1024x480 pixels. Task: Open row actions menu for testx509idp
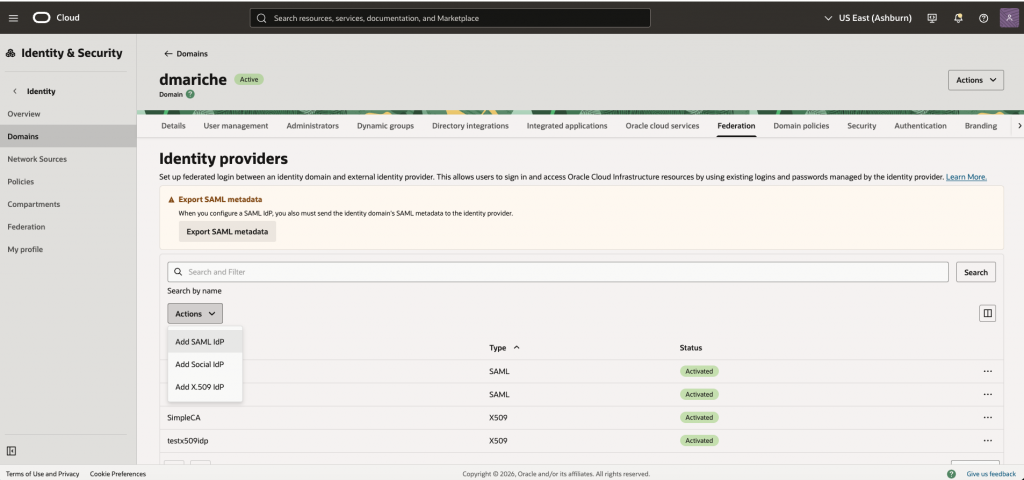(987, 440)
